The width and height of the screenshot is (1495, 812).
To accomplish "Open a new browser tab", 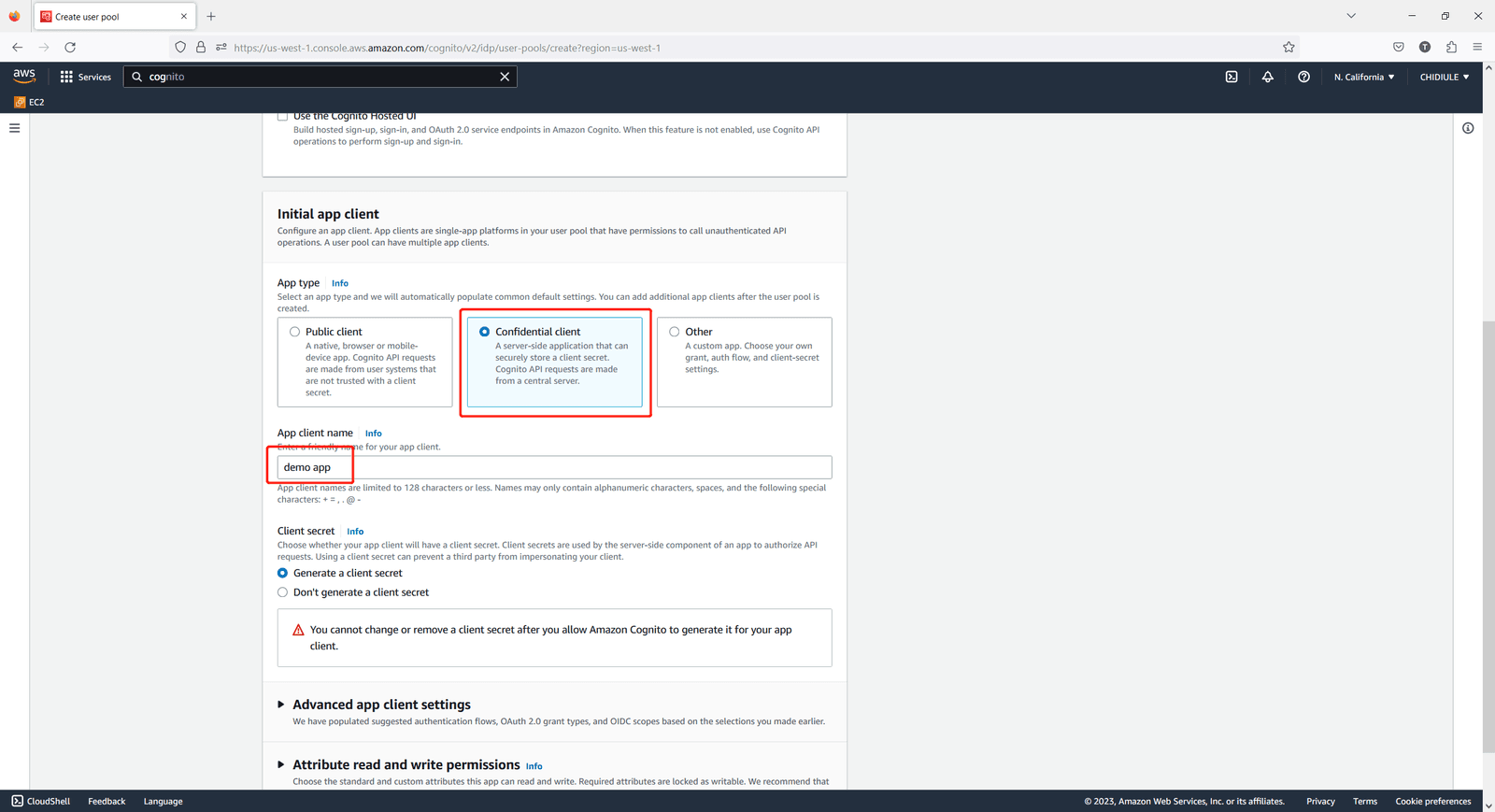I will (x=211, y=16).
